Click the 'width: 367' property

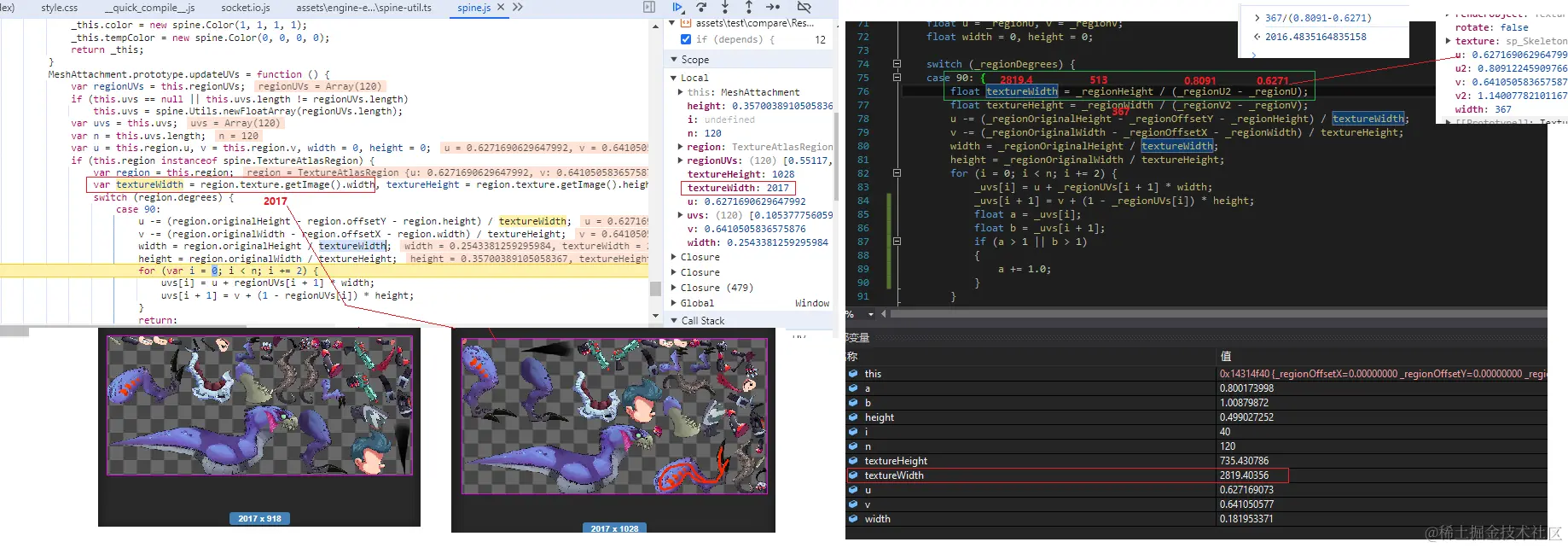point(1483,109)
